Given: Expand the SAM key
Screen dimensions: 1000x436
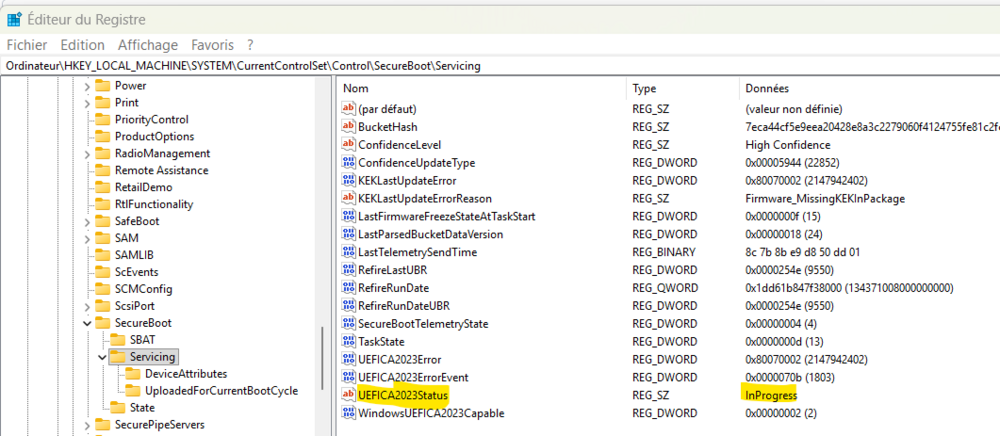Looking at the screenshot, I should [x=87, y=238].
